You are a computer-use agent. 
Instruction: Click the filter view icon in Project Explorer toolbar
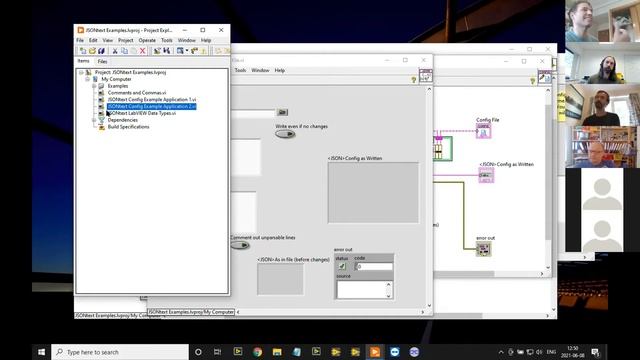(180, 51)
